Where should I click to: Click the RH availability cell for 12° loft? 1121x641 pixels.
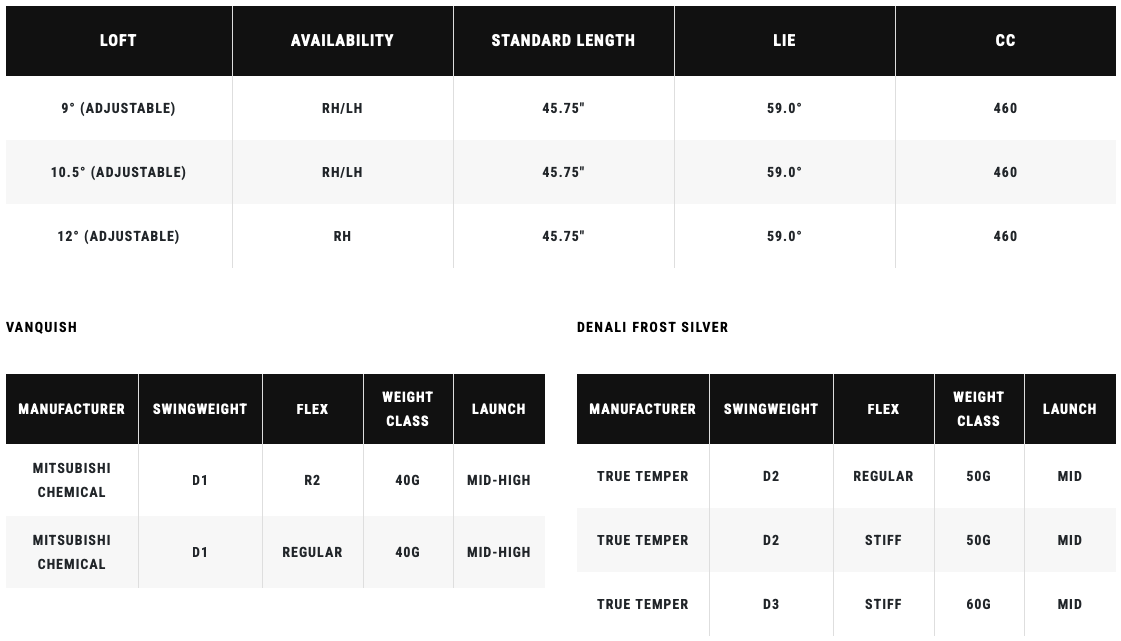point(342,236)
